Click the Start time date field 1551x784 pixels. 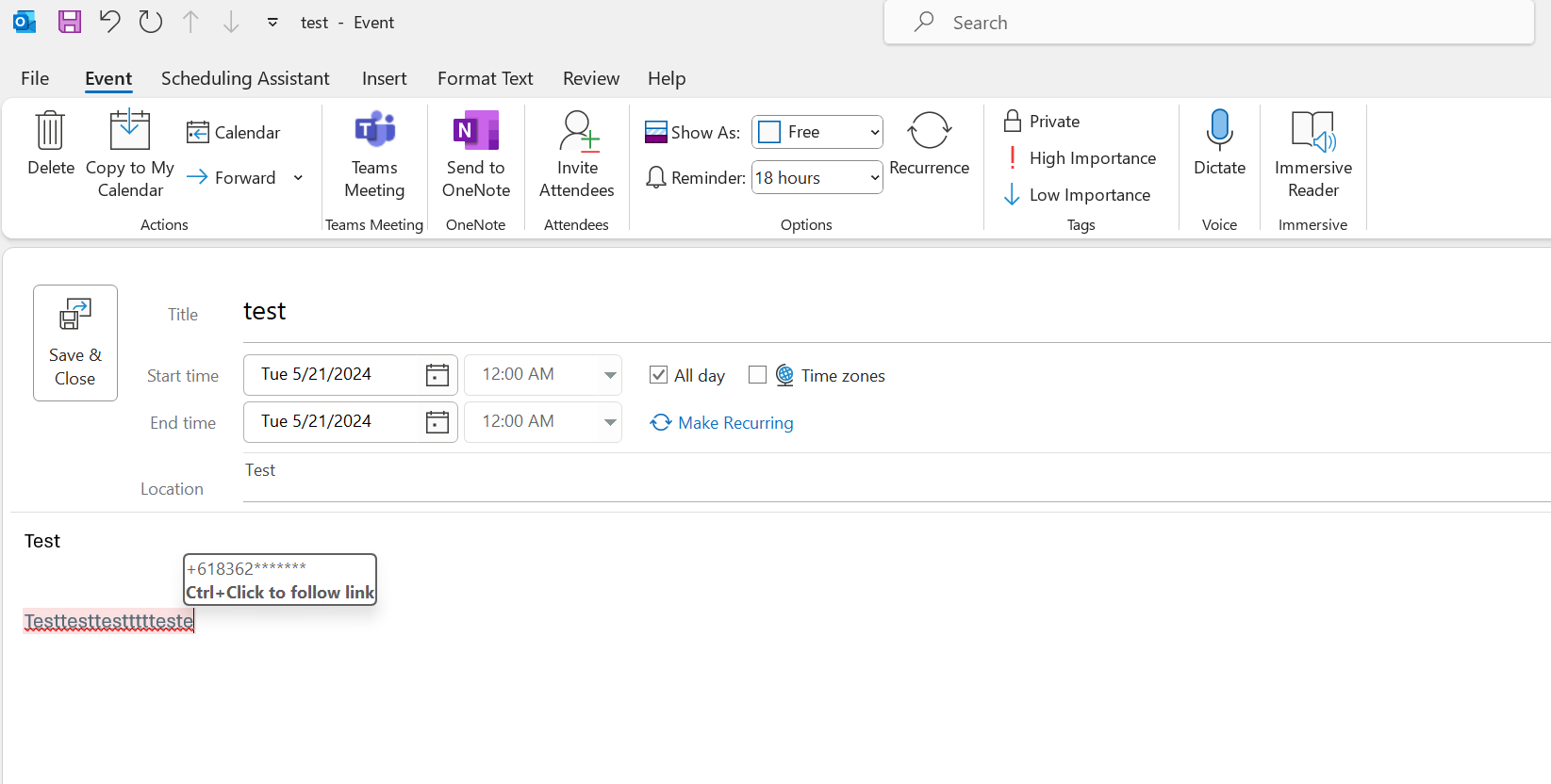pyautogui.click(x=331, y=375)
